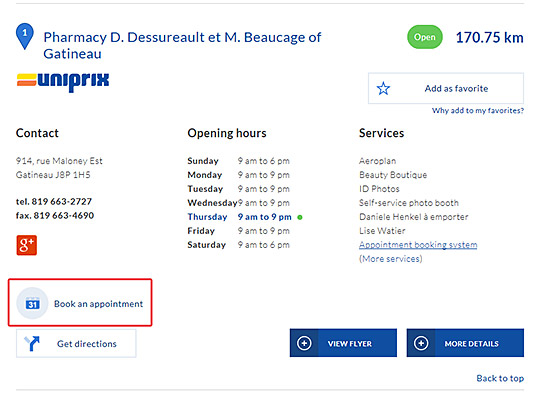Viewport: 540px width, 394px height.
Task: Click Gatineau J8P 1H5 postal line
Action: [53, 175]
